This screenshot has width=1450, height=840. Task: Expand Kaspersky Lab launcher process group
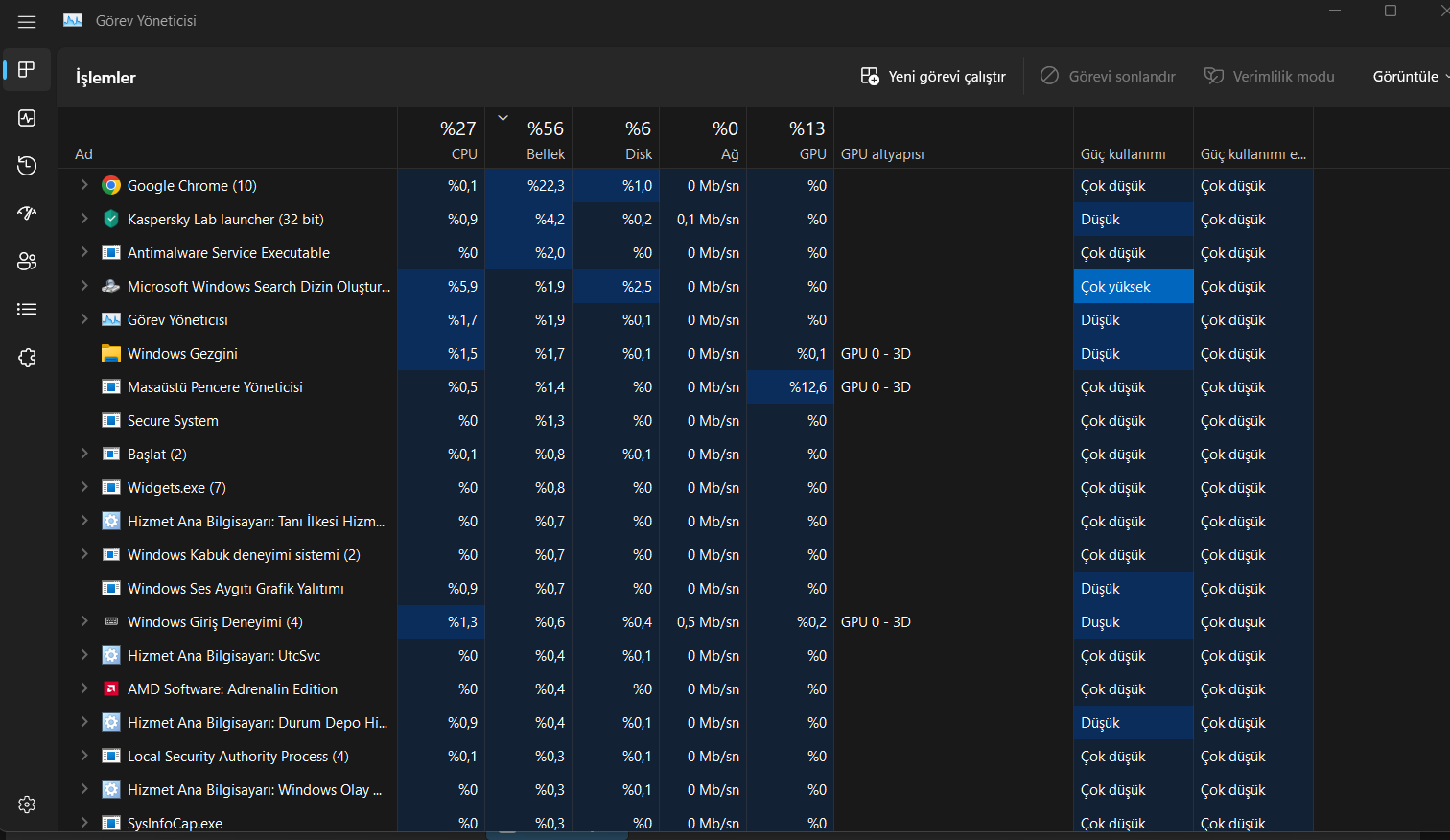pos(84,219)
